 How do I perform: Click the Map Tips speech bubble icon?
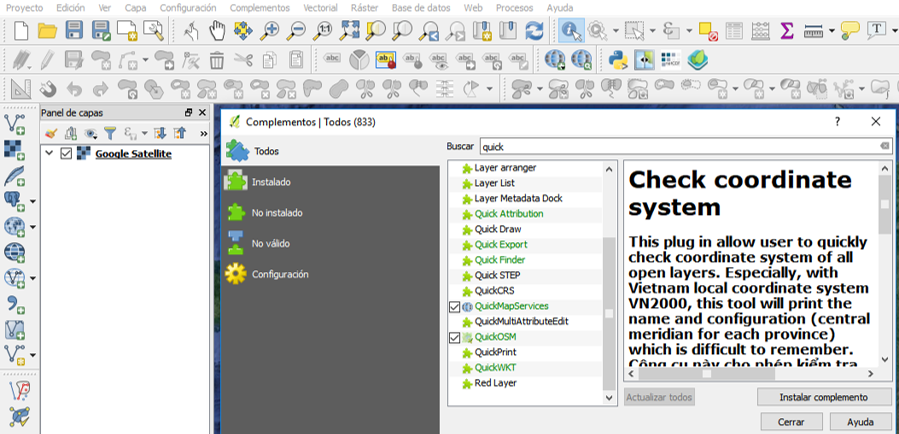(x=850, y=30)
